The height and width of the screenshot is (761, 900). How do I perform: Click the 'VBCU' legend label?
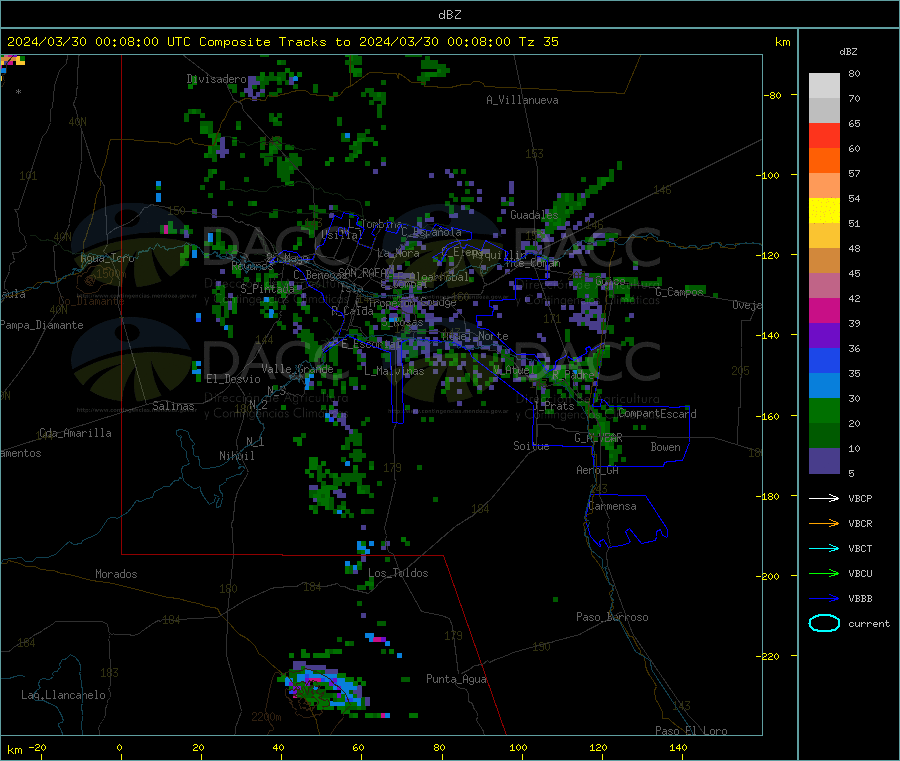click(860, 573)
